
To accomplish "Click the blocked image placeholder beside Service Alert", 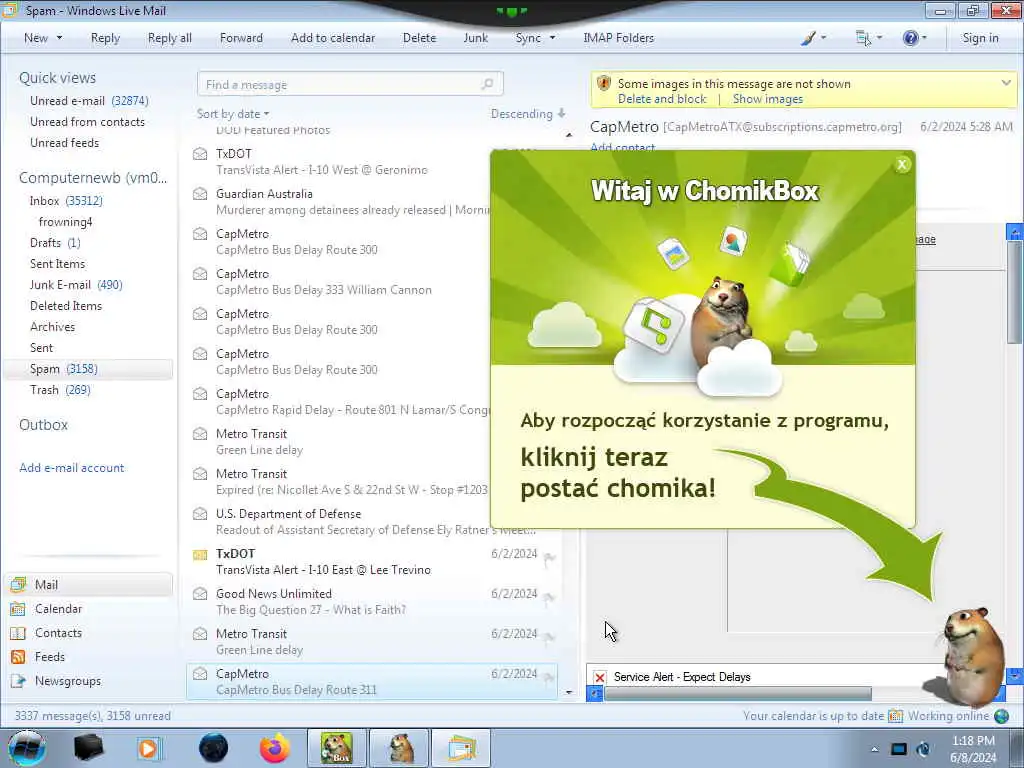I will [x=600, y=677].
